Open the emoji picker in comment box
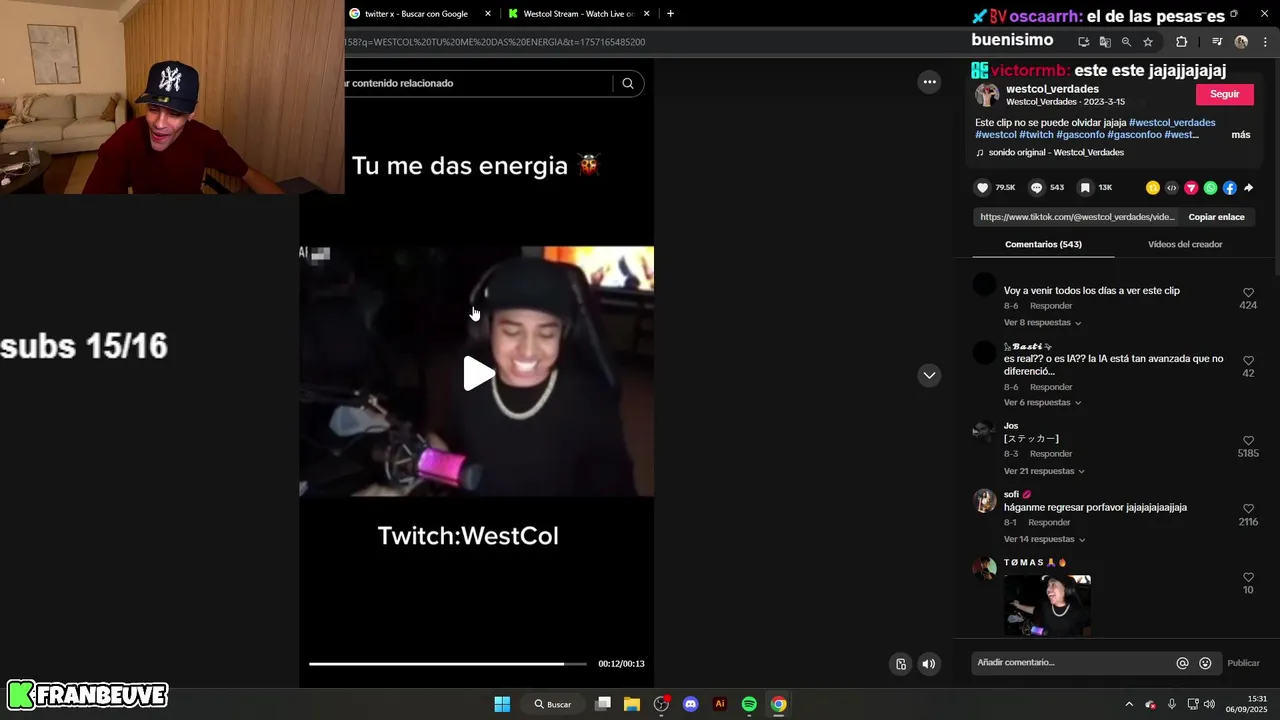The image size is (1280, 720). tap(1205, 663)
